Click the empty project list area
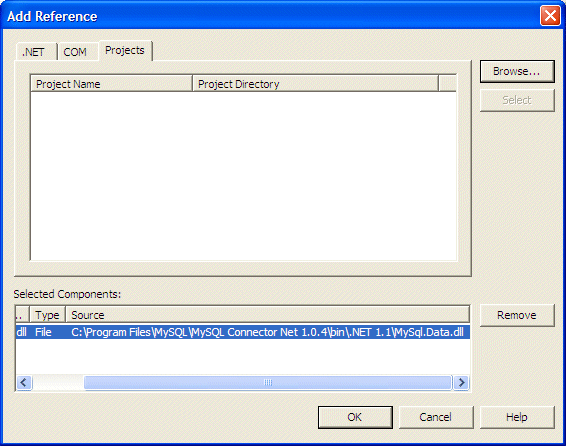Image resolution: width=566 pixels, height=446 pixels. [244, 176]
